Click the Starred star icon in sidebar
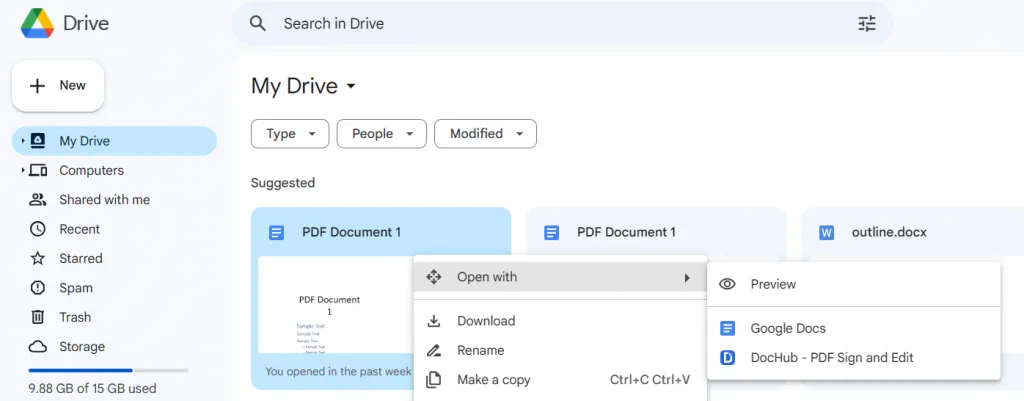The width and height of the screenshot is (1024, 401). coord(38,258)
